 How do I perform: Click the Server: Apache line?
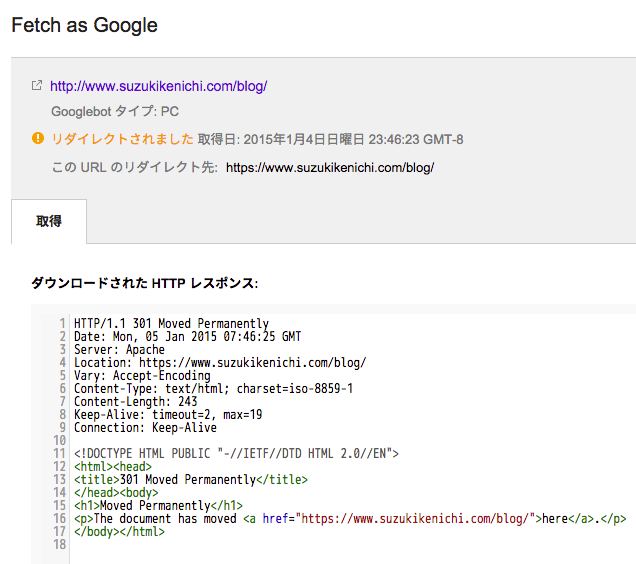[x=119, y=349]
